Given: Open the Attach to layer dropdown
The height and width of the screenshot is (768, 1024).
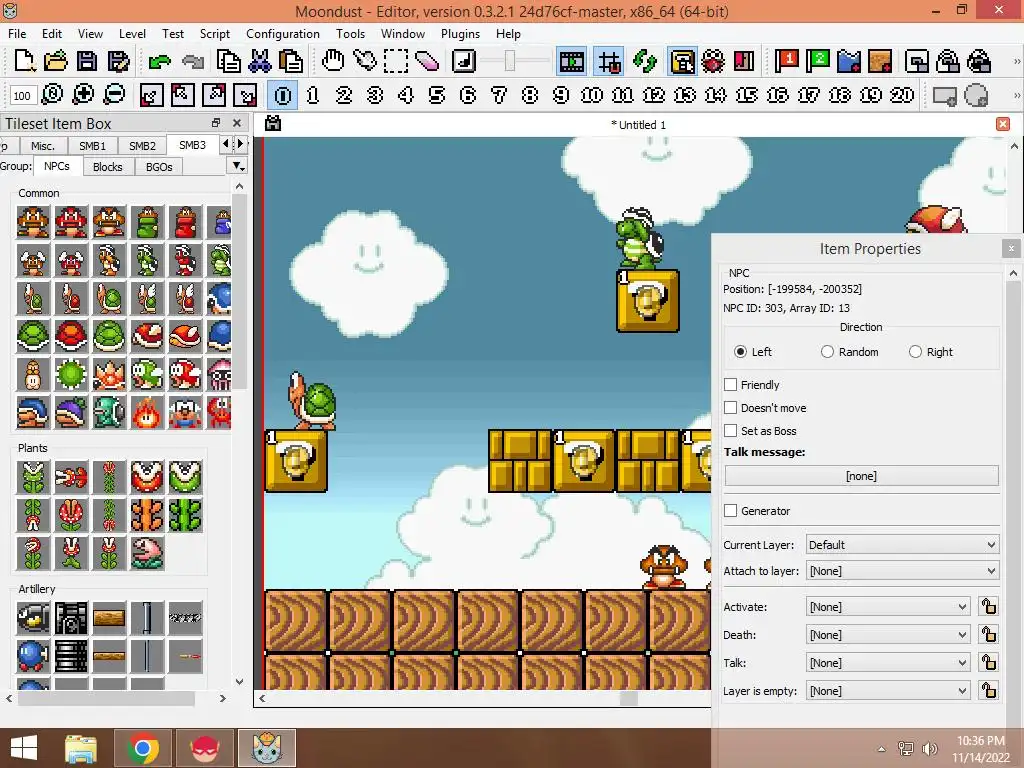Looking at the screenshot, I should (x=902, y=571).
